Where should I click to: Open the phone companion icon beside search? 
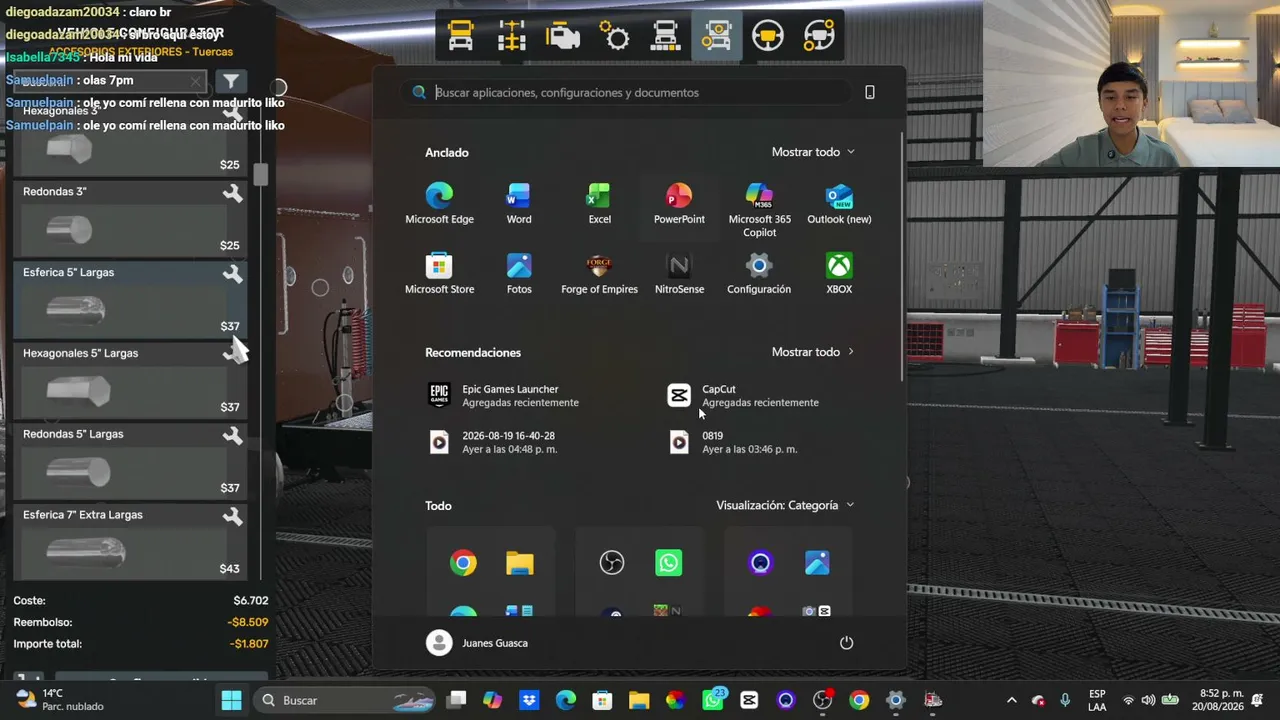[869, 92]
